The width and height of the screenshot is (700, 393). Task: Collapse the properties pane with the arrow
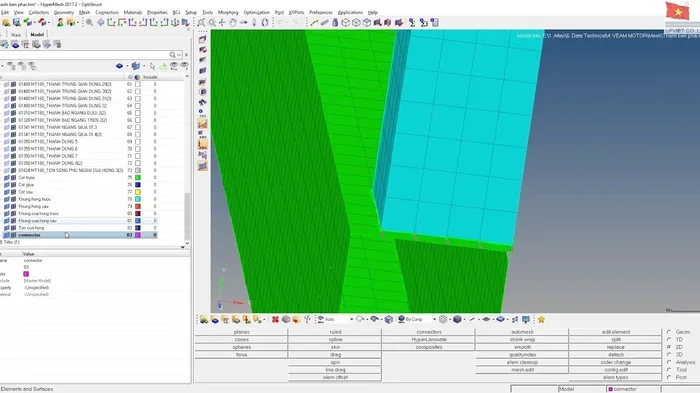tap(183, 247)
